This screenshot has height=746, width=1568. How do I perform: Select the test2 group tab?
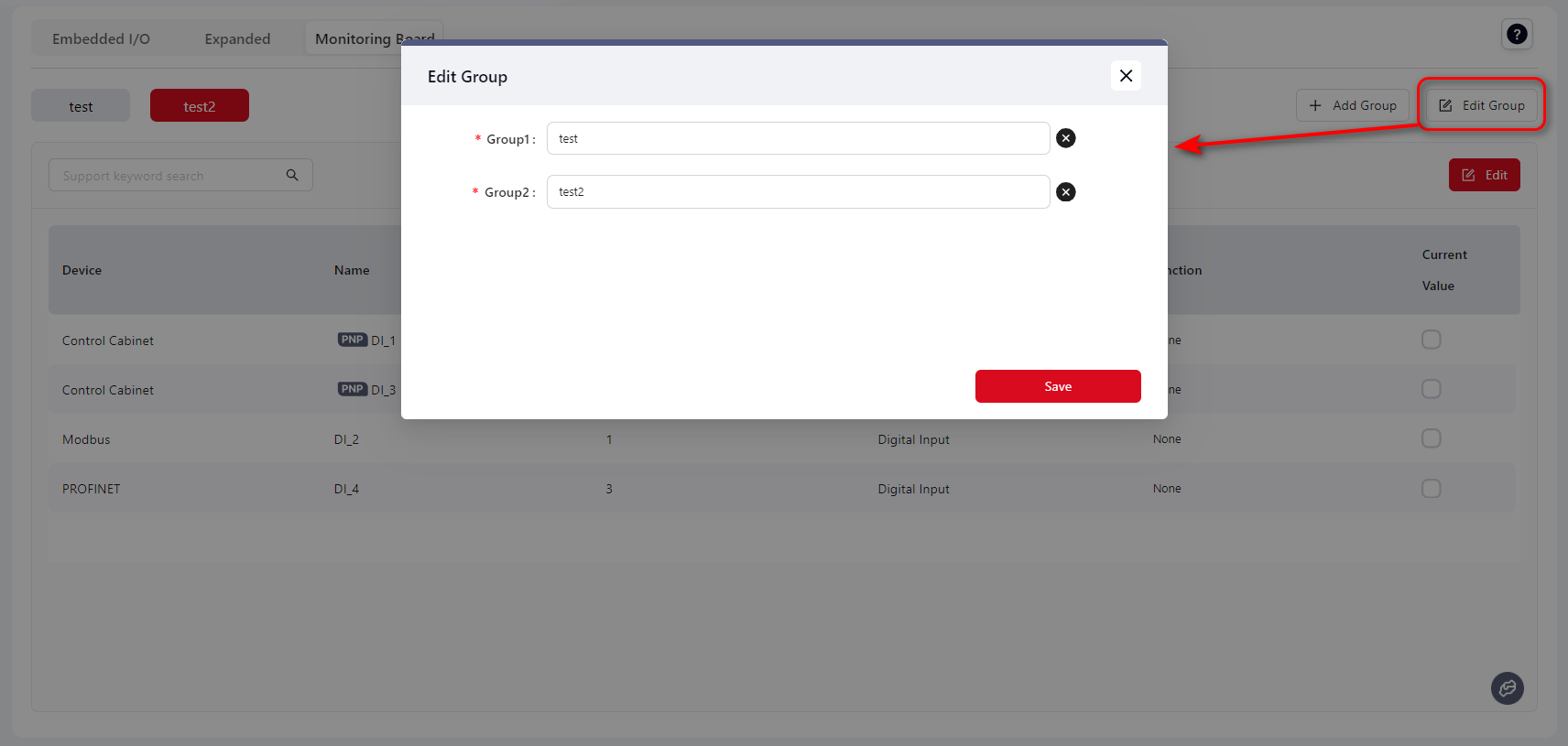tap(200, 106)
